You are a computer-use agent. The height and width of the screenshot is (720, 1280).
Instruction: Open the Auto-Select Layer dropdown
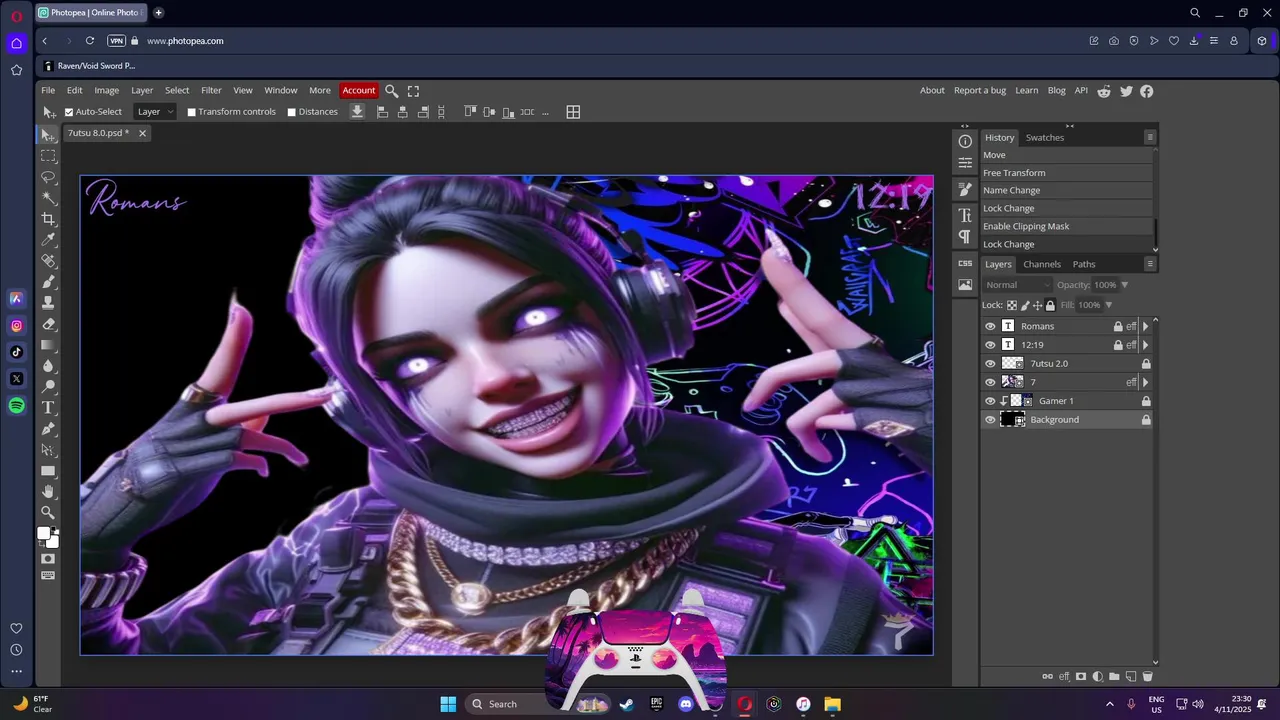pyautogui.click(x=155, y=112)
